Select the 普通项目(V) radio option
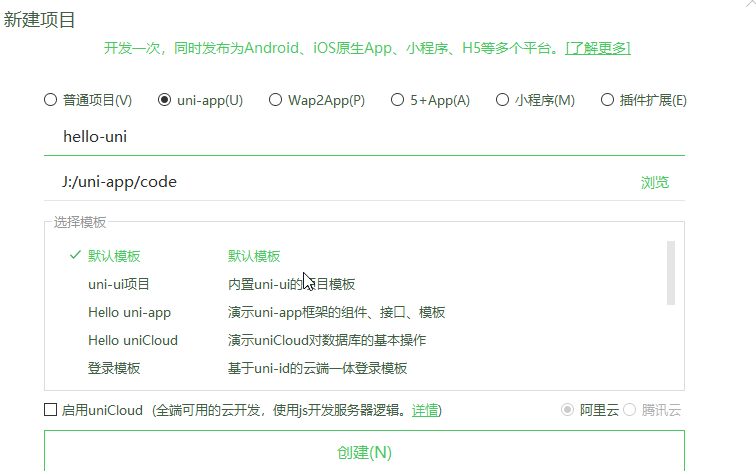This screenshot has height=471, width=756. pos(50,100)
